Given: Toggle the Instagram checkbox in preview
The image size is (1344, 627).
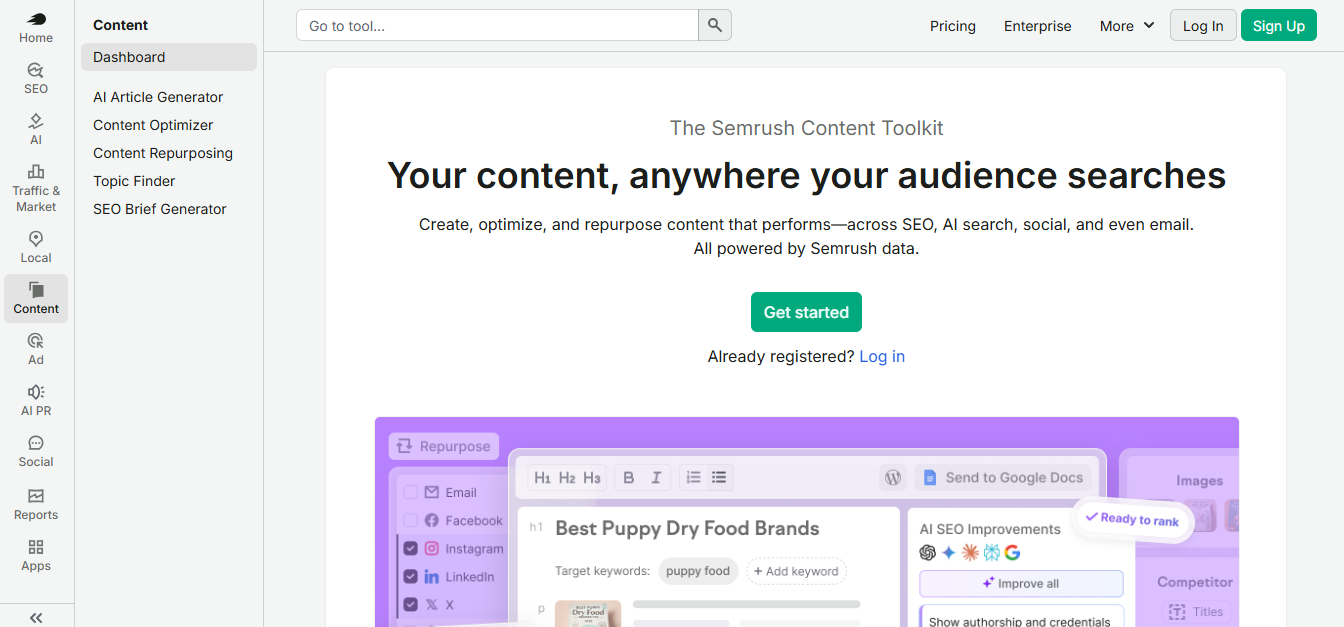Looking at the screenshot, I should click(410, 548).
